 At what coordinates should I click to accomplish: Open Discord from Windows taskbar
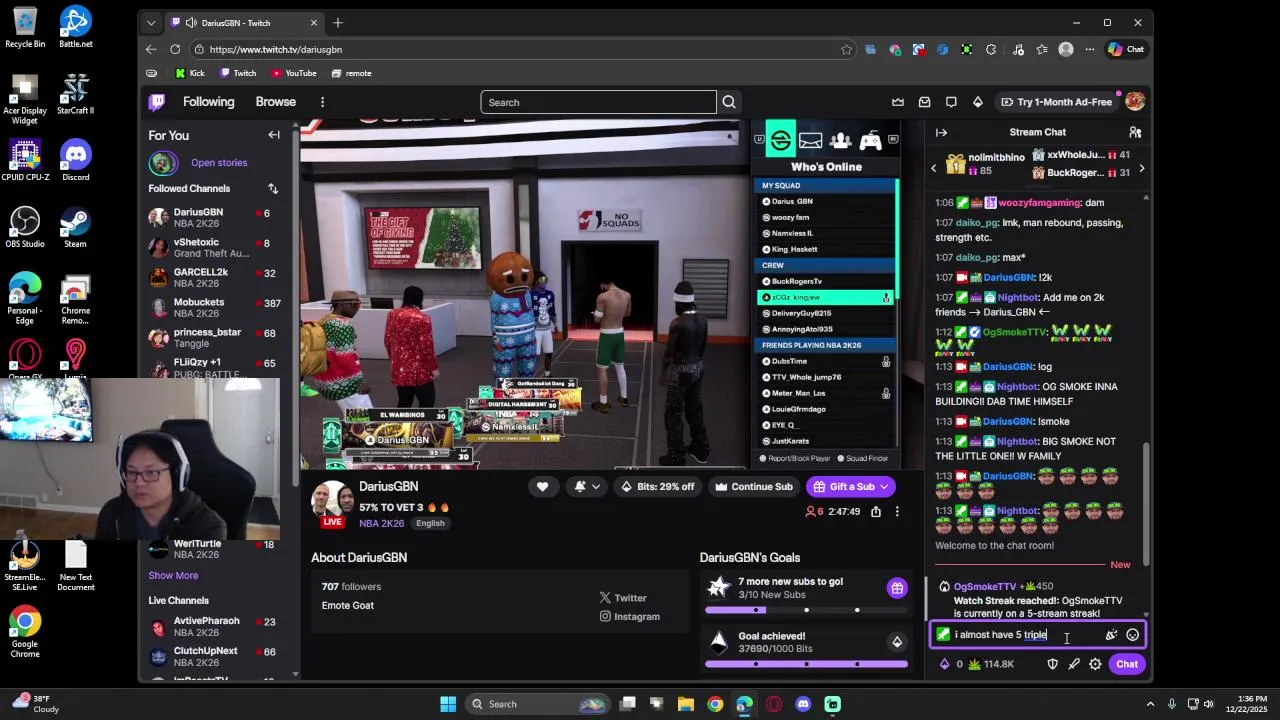coord(803,704)
